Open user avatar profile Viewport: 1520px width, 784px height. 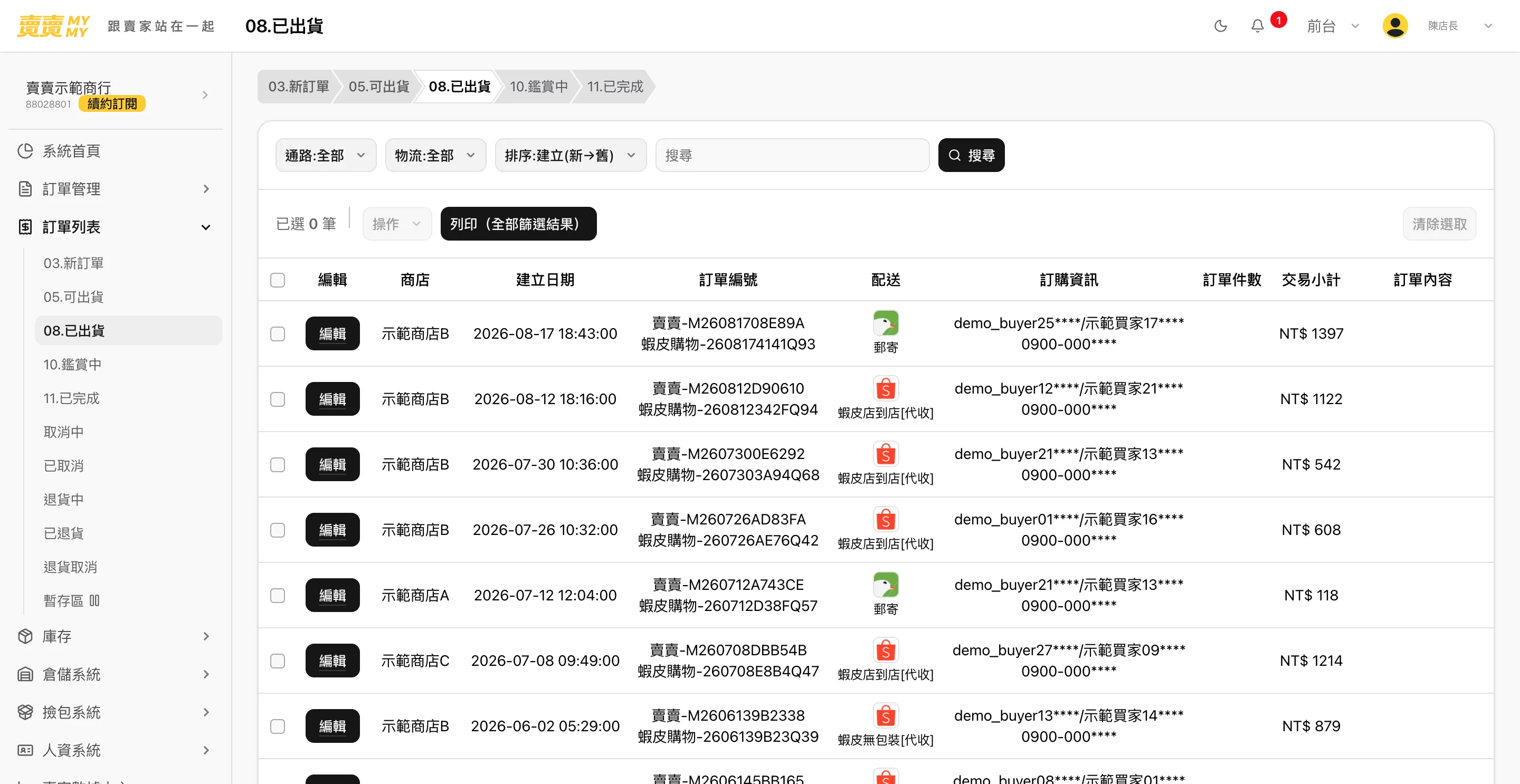click(x=1395, y=26)
